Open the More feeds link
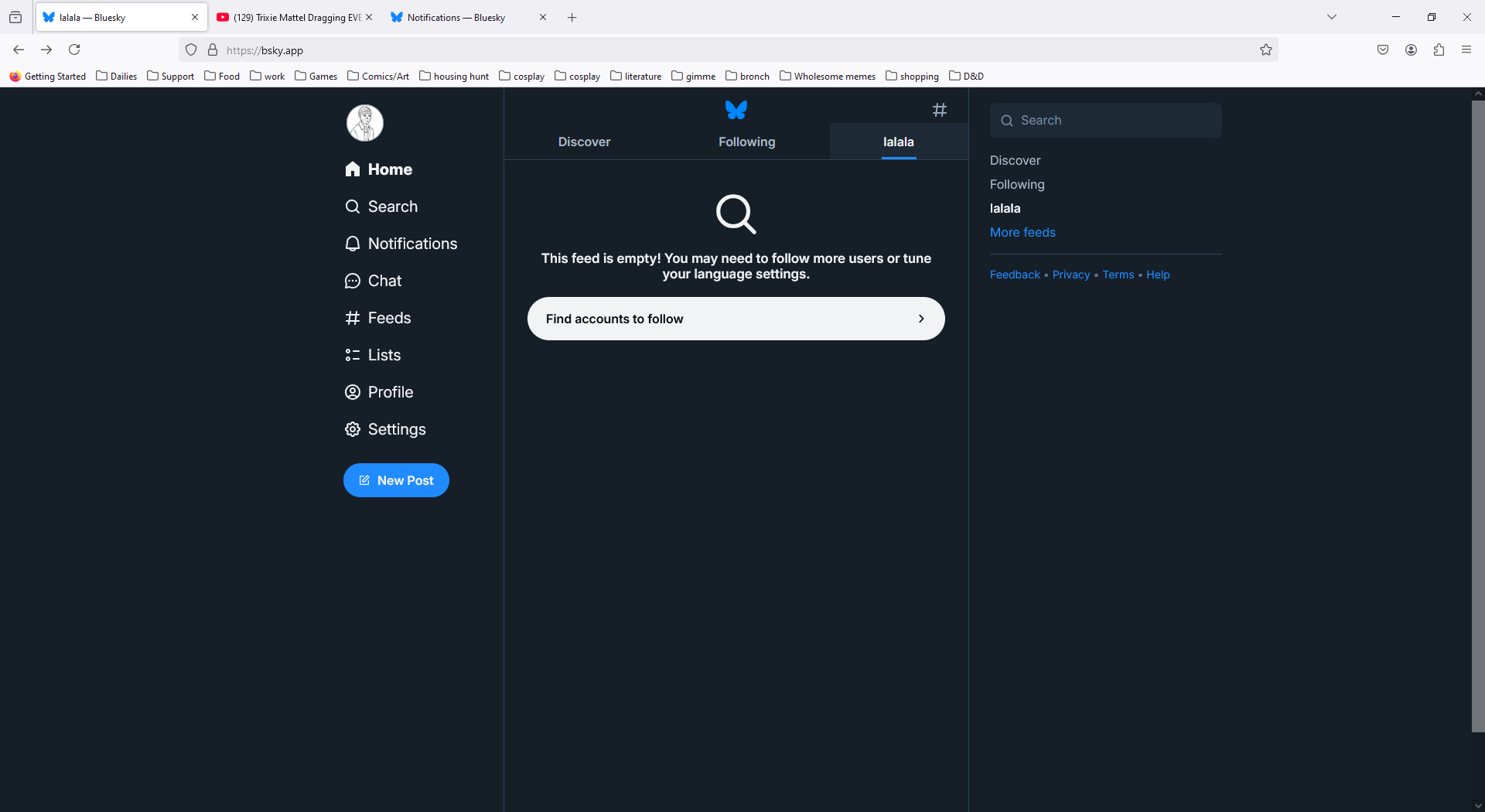 click(1022, 232)
